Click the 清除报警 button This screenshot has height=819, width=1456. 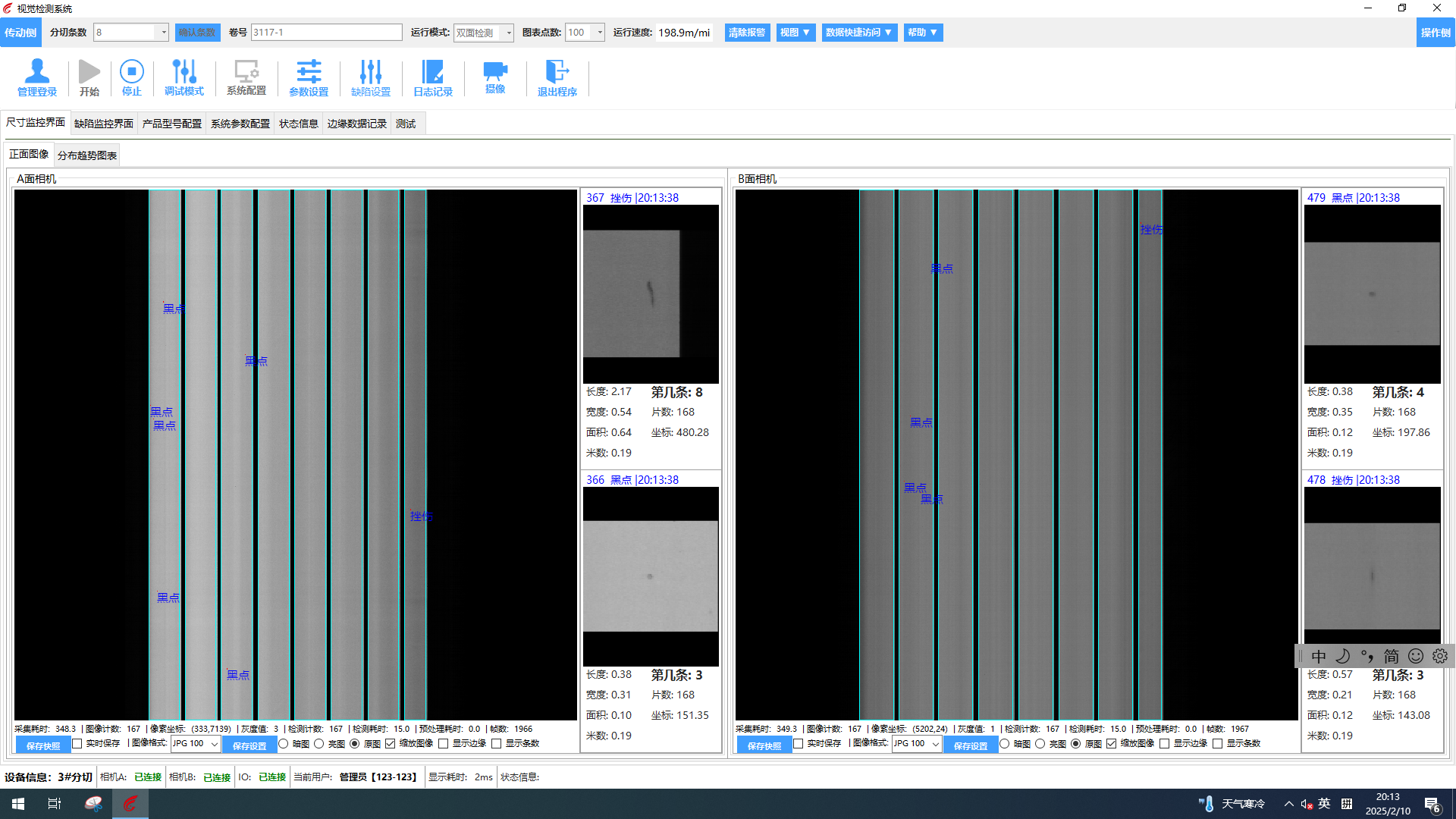pyautogui.click(x=746, y=33)
